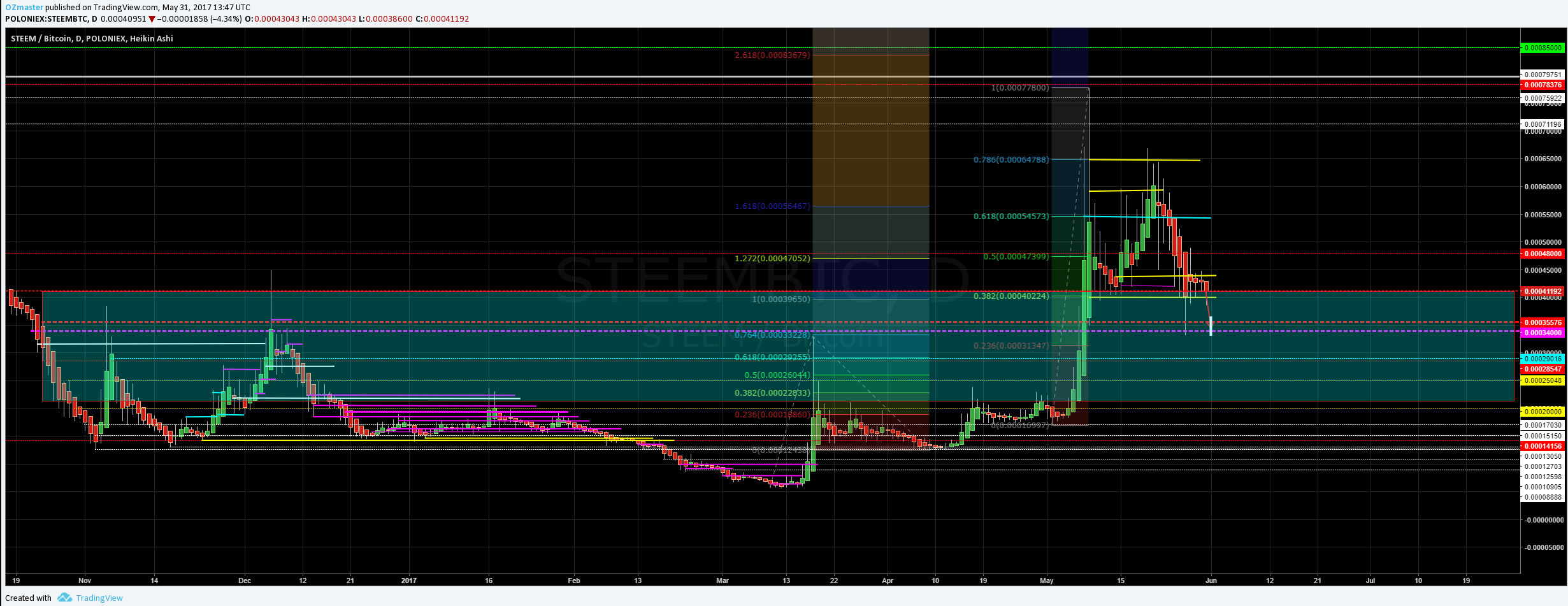The width and height of the screenshot is (1568, 606).
Task: Click the 0.618(0.00029255) Fibonacci label
Action: click(x=772, y=358)
